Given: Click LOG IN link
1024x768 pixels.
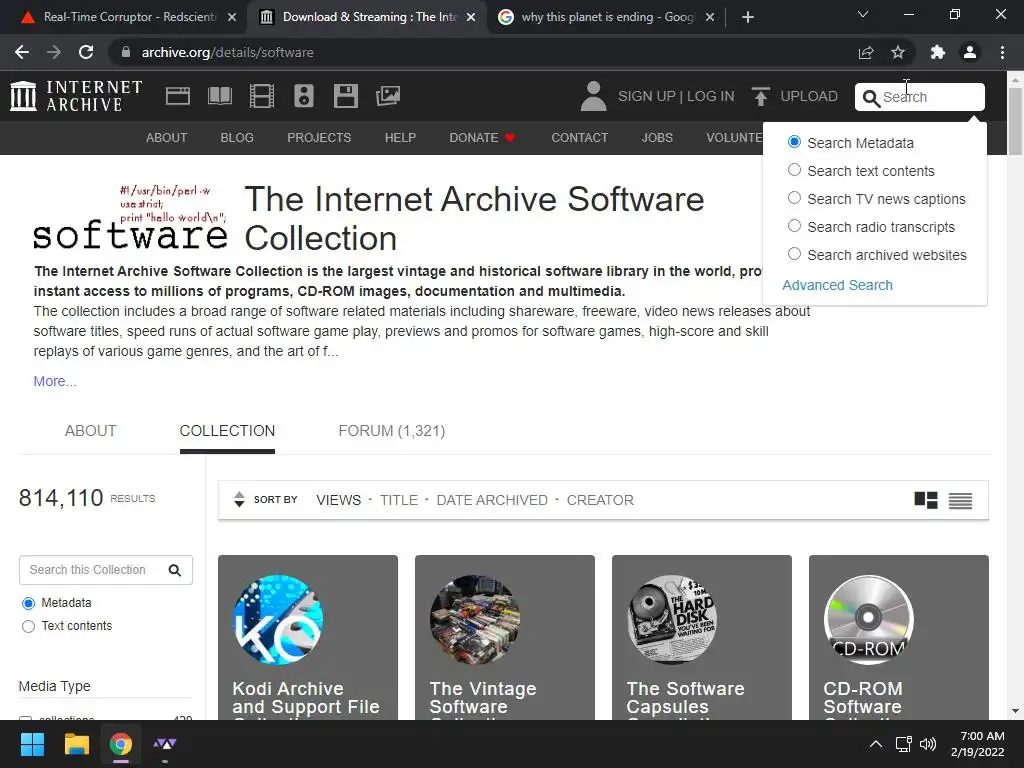Looking at the screenshot, I should [x=711, y=97].
